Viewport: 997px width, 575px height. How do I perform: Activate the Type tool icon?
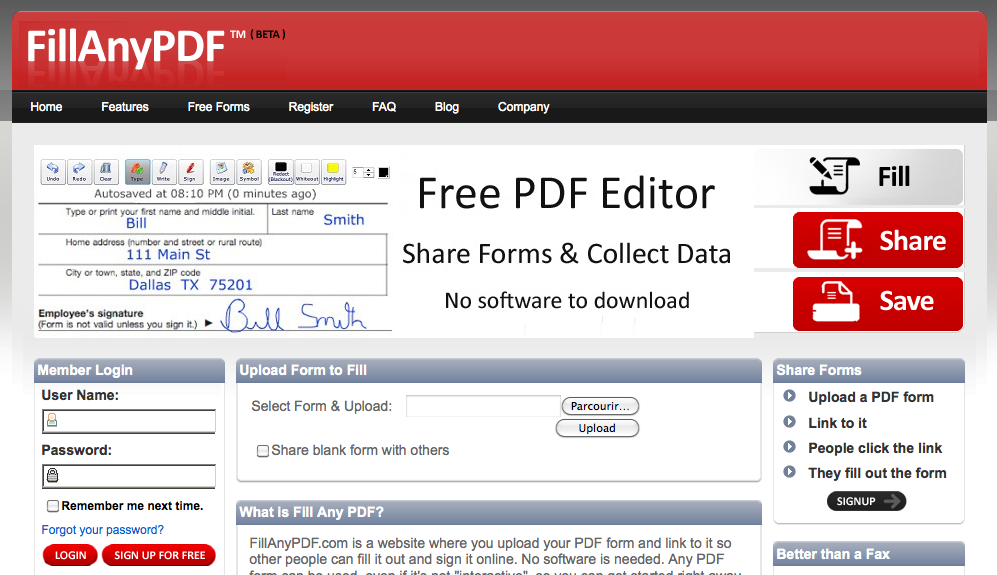[137, 172]
